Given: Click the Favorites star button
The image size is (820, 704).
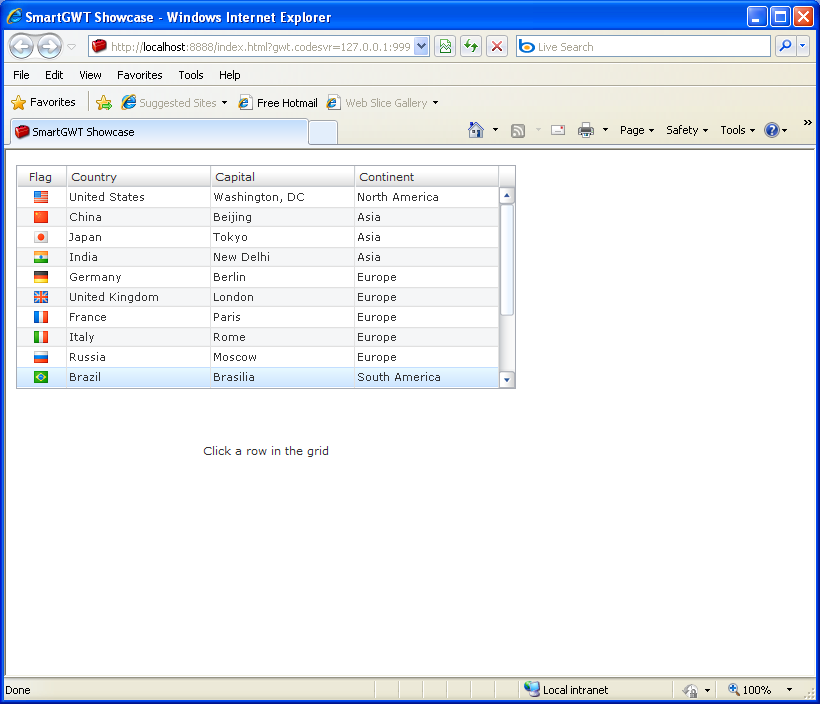Looking at the screenshot, I should [43, 102].
